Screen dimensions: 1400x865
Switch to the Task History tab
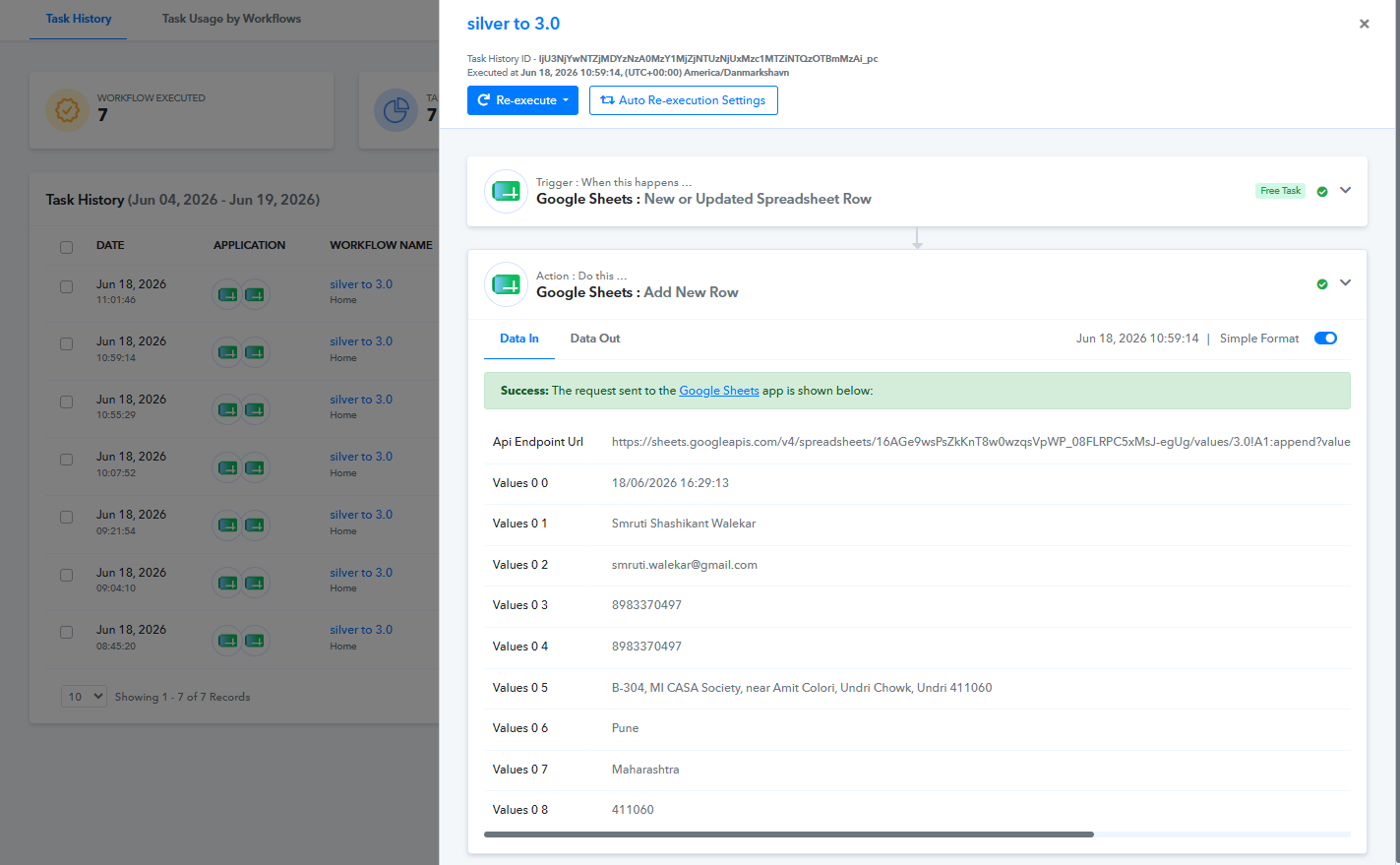point(79,19)
